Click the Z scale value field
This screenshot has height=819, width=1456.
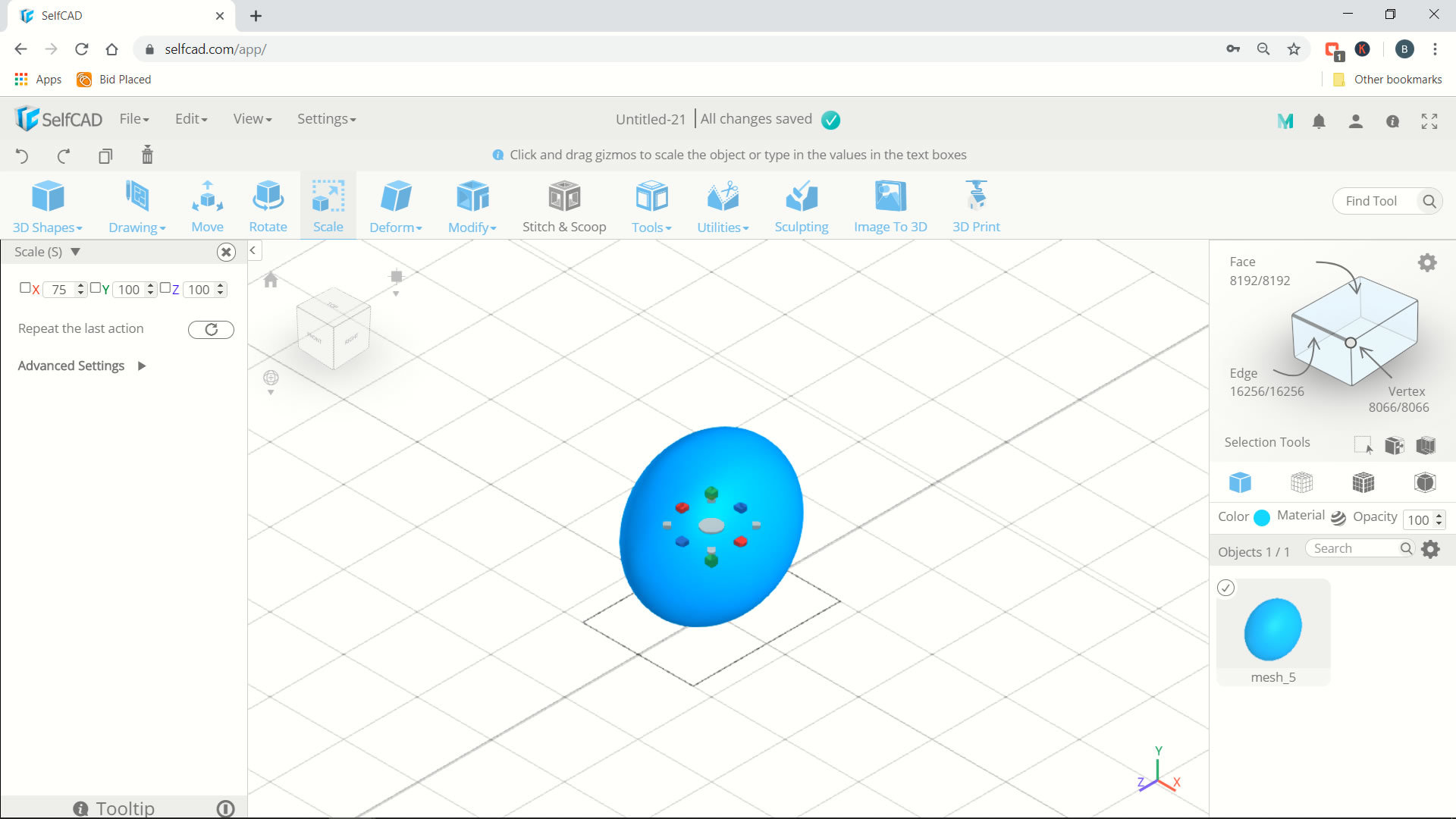click(204, 290)
